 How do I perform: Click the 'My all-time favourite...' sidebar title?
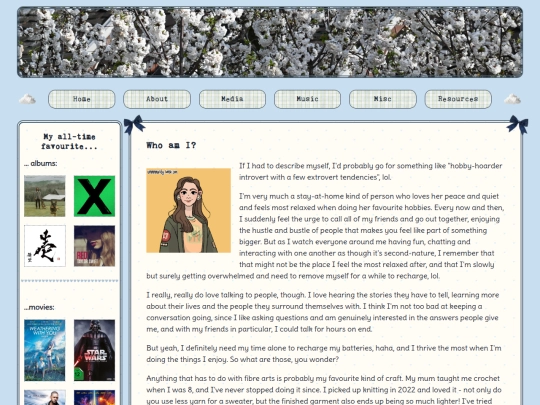point(69,142)
